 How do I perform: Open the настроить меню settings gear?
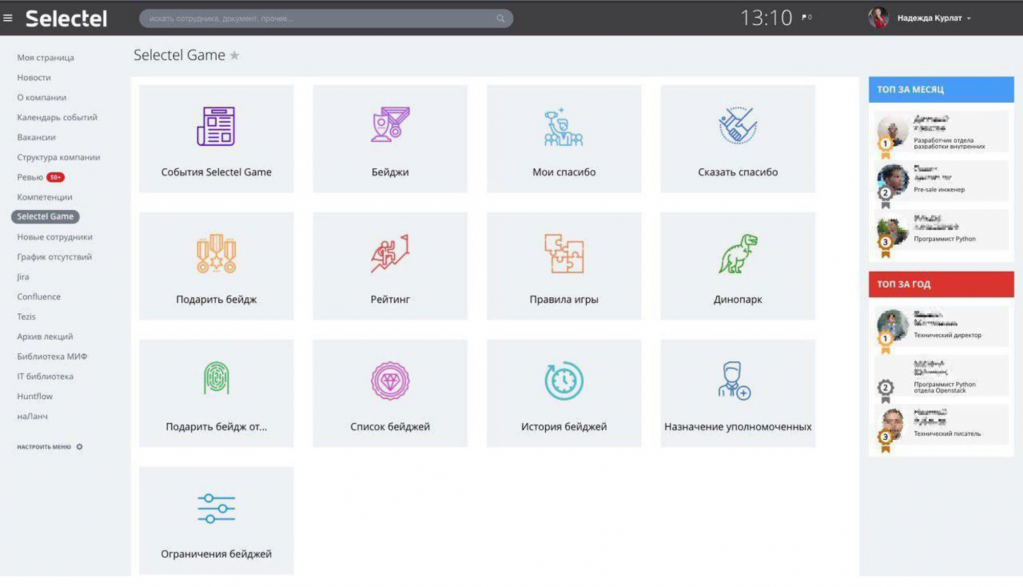pyautogui.click(x=80, y=447)
